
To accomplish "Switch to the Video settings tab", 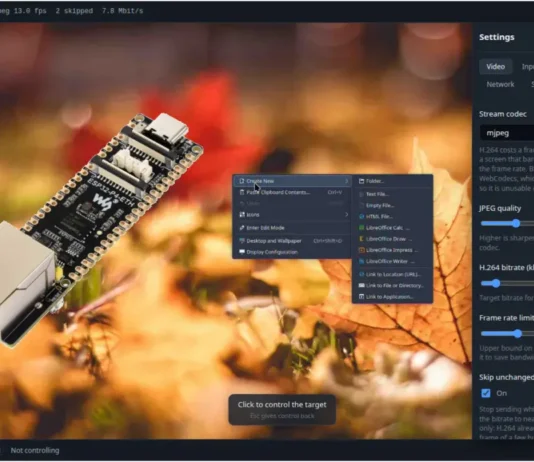I will pos(496,67).
